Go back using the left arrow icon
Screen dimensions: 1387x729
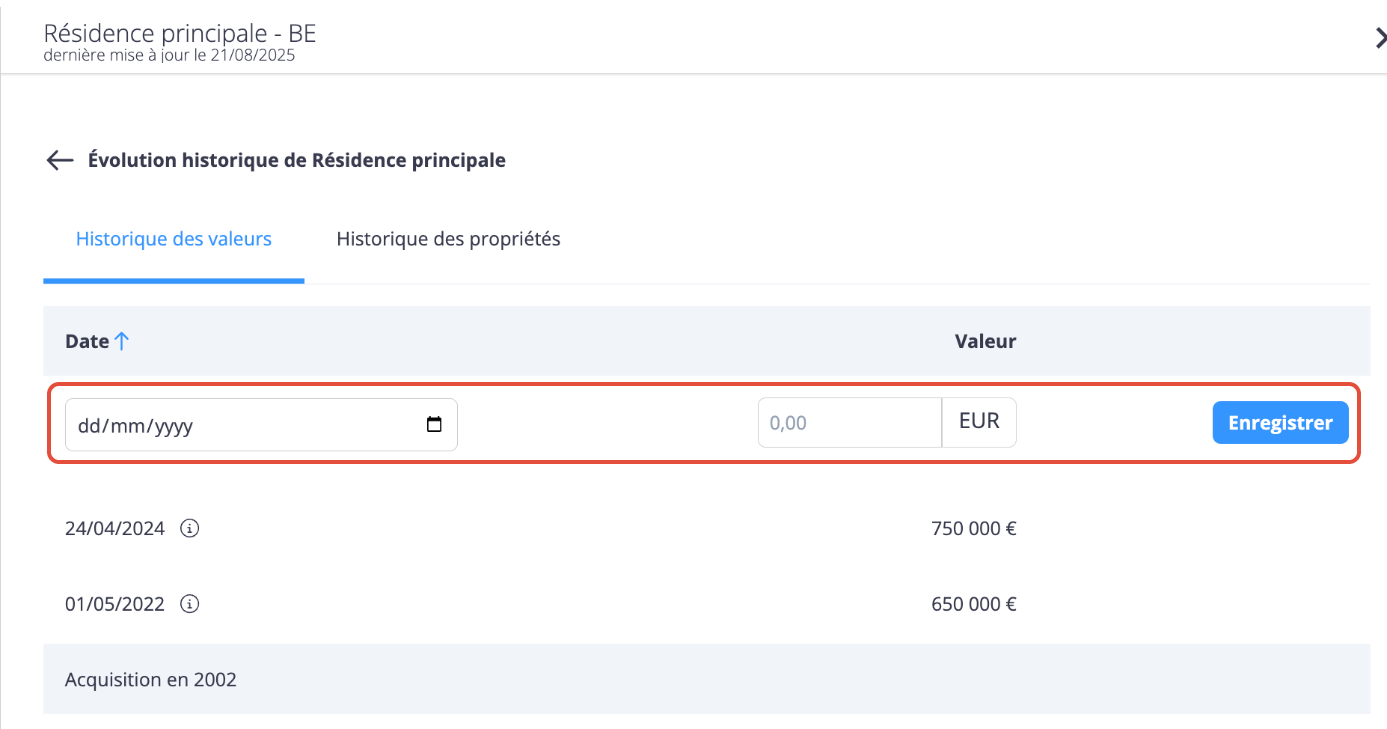click(x=60, y=160)
